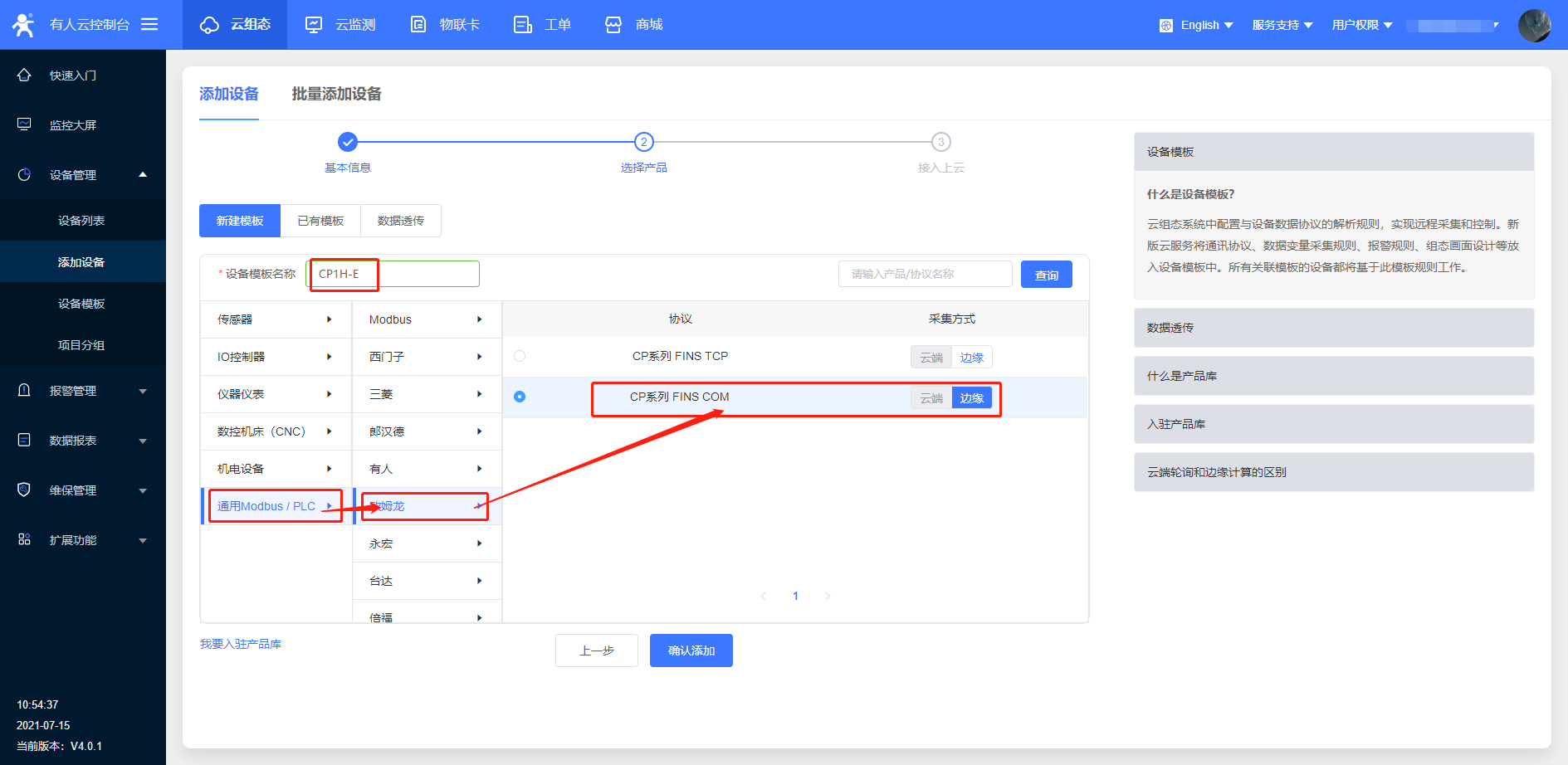Image resolution: width=1568 pixels, height=765 pixels.
Task: Expand the 报警管理 sidebar menu
Action: tap(83, 391)
